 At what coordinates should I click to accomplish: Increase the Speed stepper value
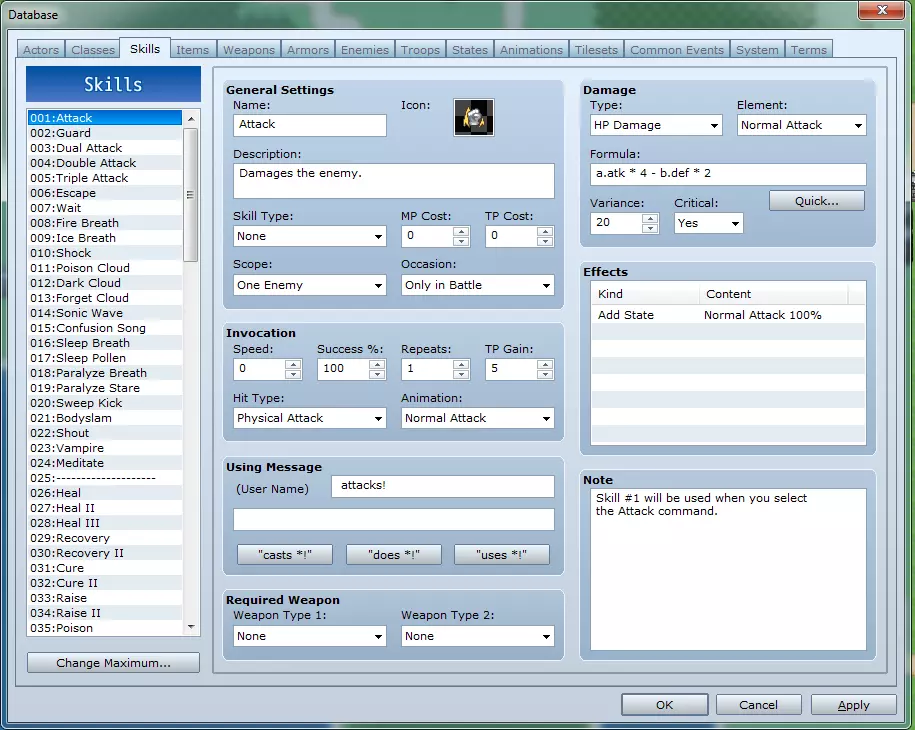click(x=293, y=363)
